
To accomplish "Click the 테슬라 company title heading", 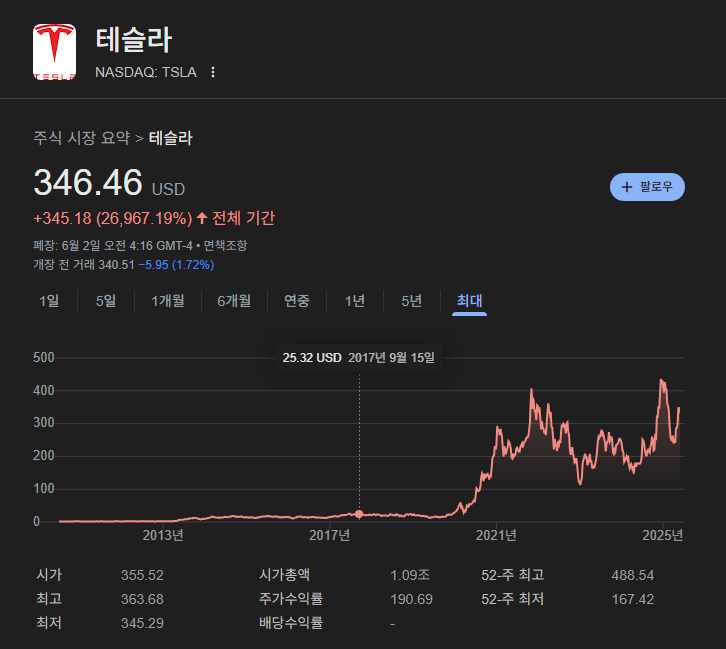I will click(134, 39).
